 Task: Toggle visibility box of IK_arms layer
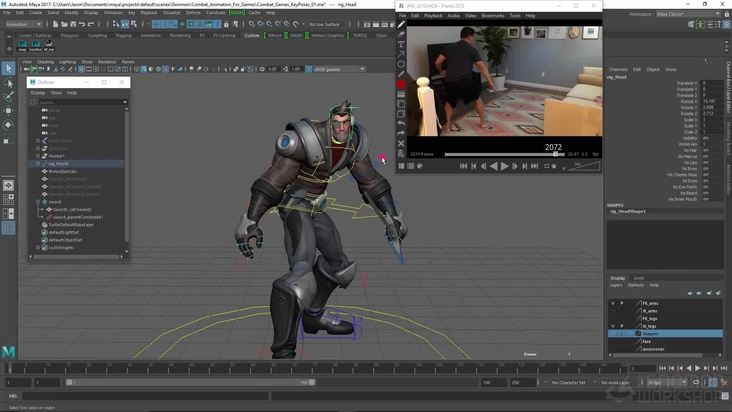[x=613, y=311]
